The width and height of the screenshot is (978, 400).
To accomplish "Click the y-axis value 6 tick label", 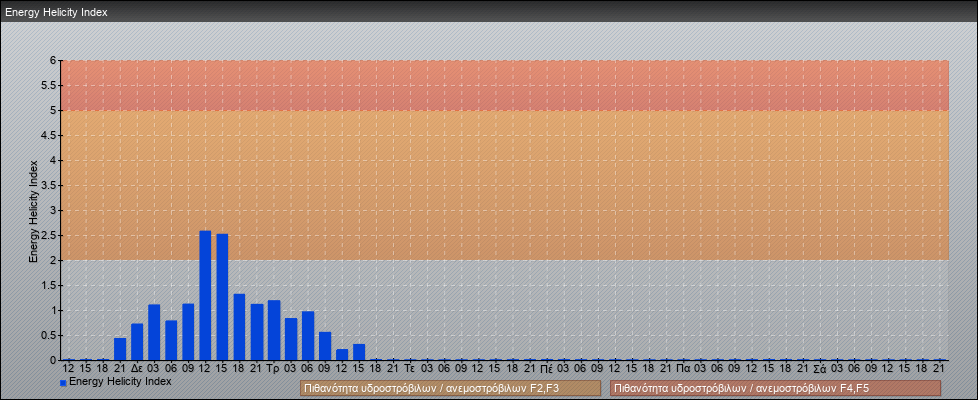I will pyautogui.click(x=53, y=60).
